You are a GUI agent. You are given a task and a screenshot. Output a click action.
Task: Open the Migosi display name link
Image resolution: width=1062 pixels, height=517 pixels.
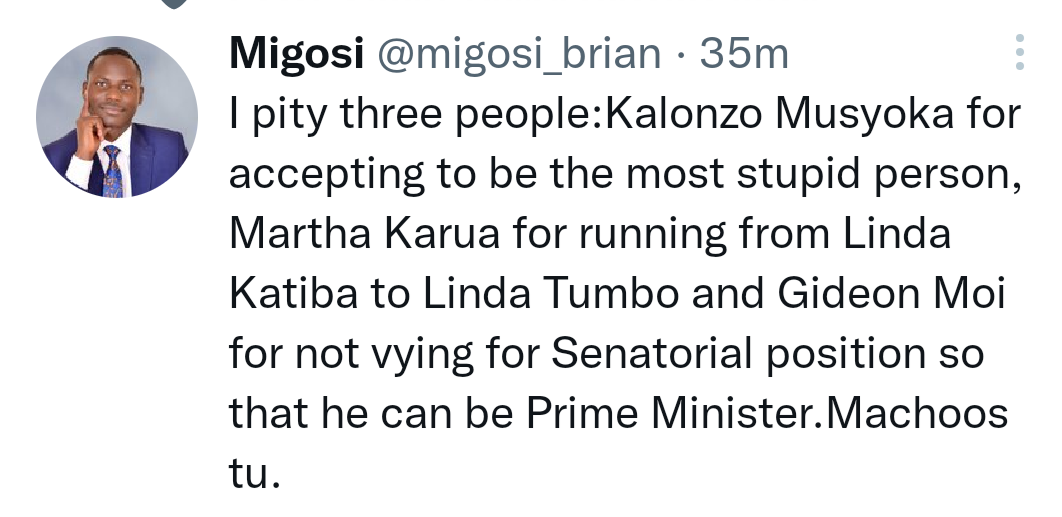(297, 54)
